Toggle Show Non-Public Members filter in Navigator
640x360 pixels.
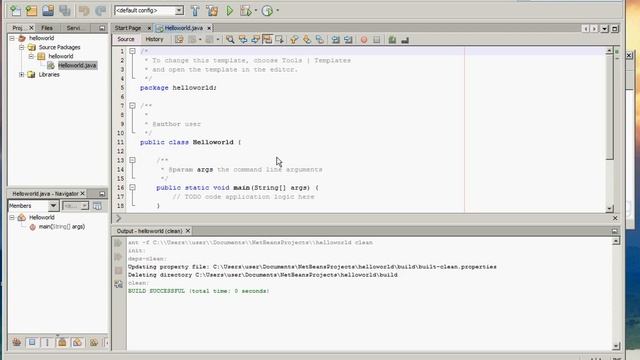(x=62, y=342)
